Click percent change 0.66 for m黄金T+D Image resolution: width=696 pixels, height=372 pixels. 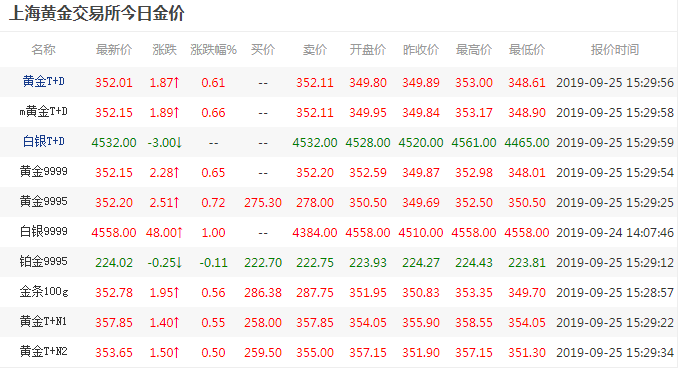click(214, 113)
